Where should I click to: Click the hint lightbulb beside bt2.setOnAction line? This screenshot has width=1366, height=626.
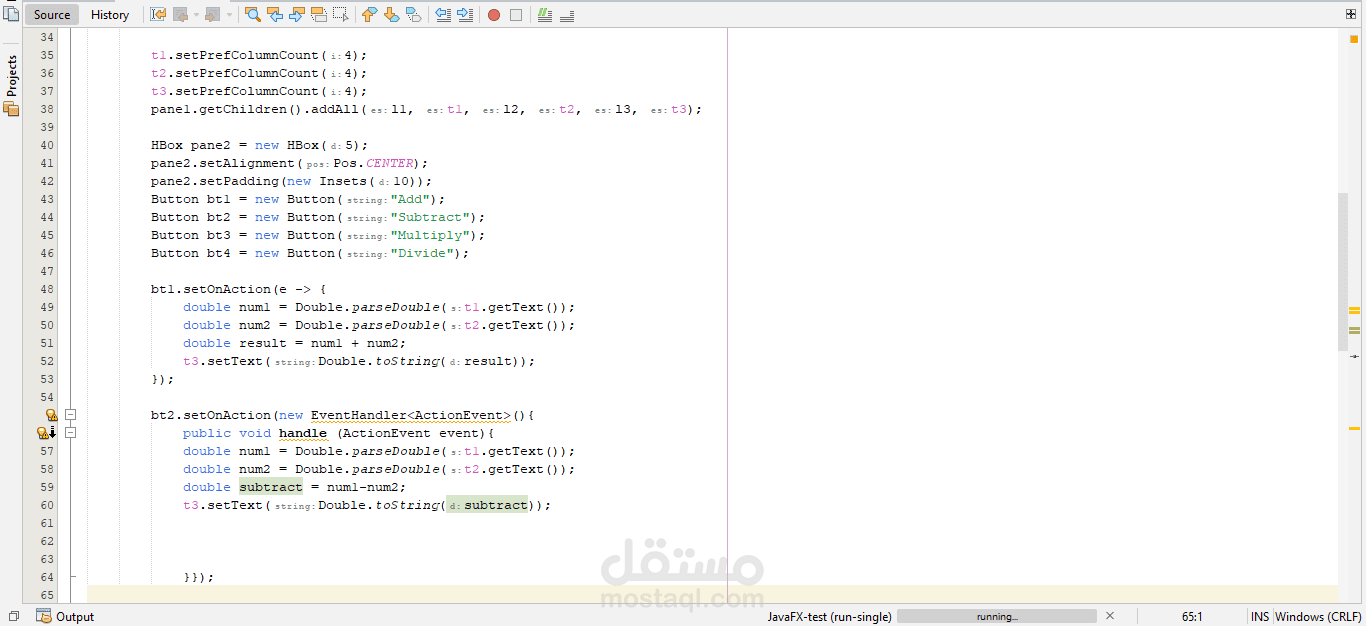(50, 415)
